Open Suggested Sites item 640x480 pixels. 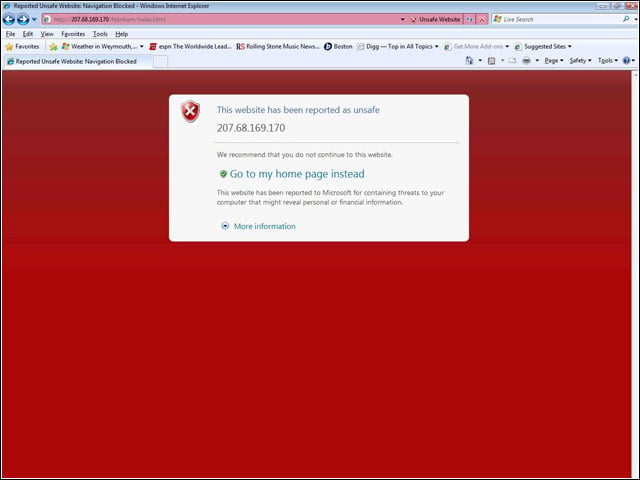[x=540, y=47]
